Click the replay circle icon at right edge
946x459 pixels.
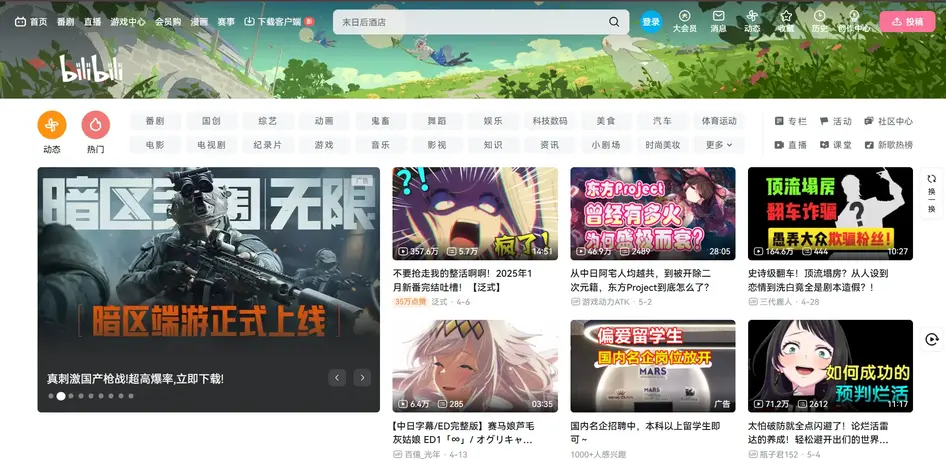click(932, 340)
